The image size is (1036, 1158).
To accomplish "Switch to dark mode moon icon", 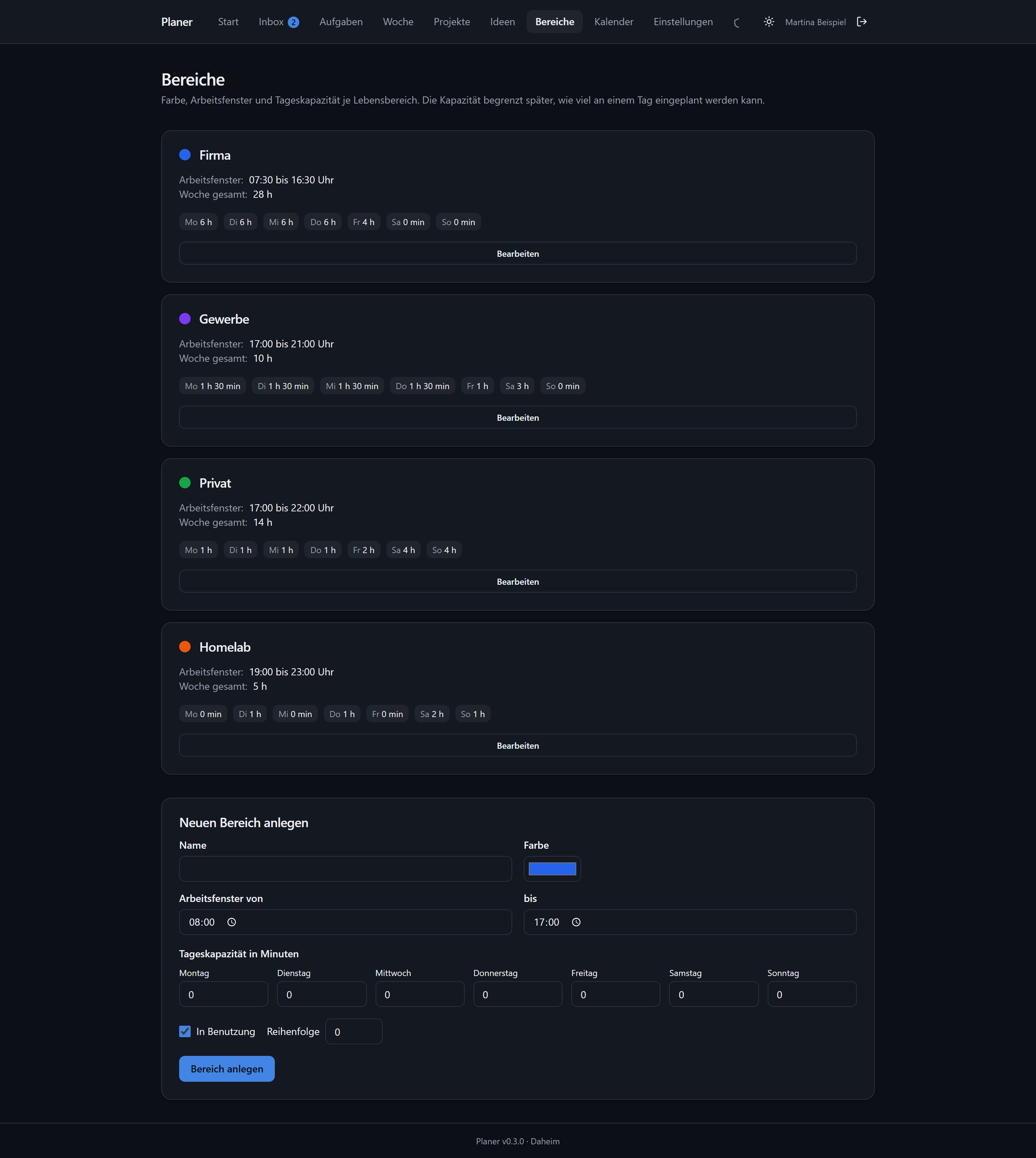I will (x=737, y=22).
